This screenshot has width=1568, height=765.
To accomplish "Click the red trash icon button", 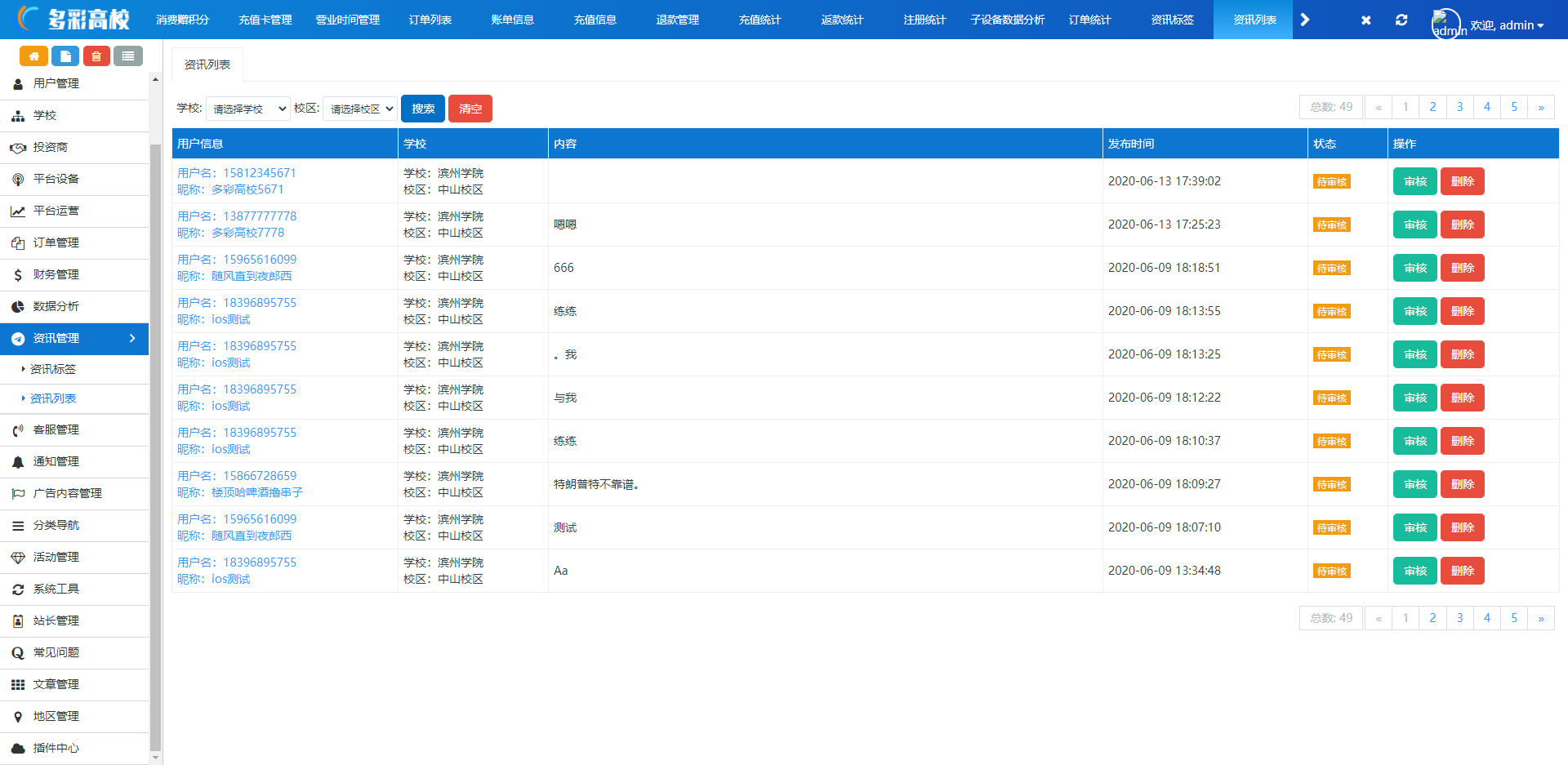I will click(96, 56).
